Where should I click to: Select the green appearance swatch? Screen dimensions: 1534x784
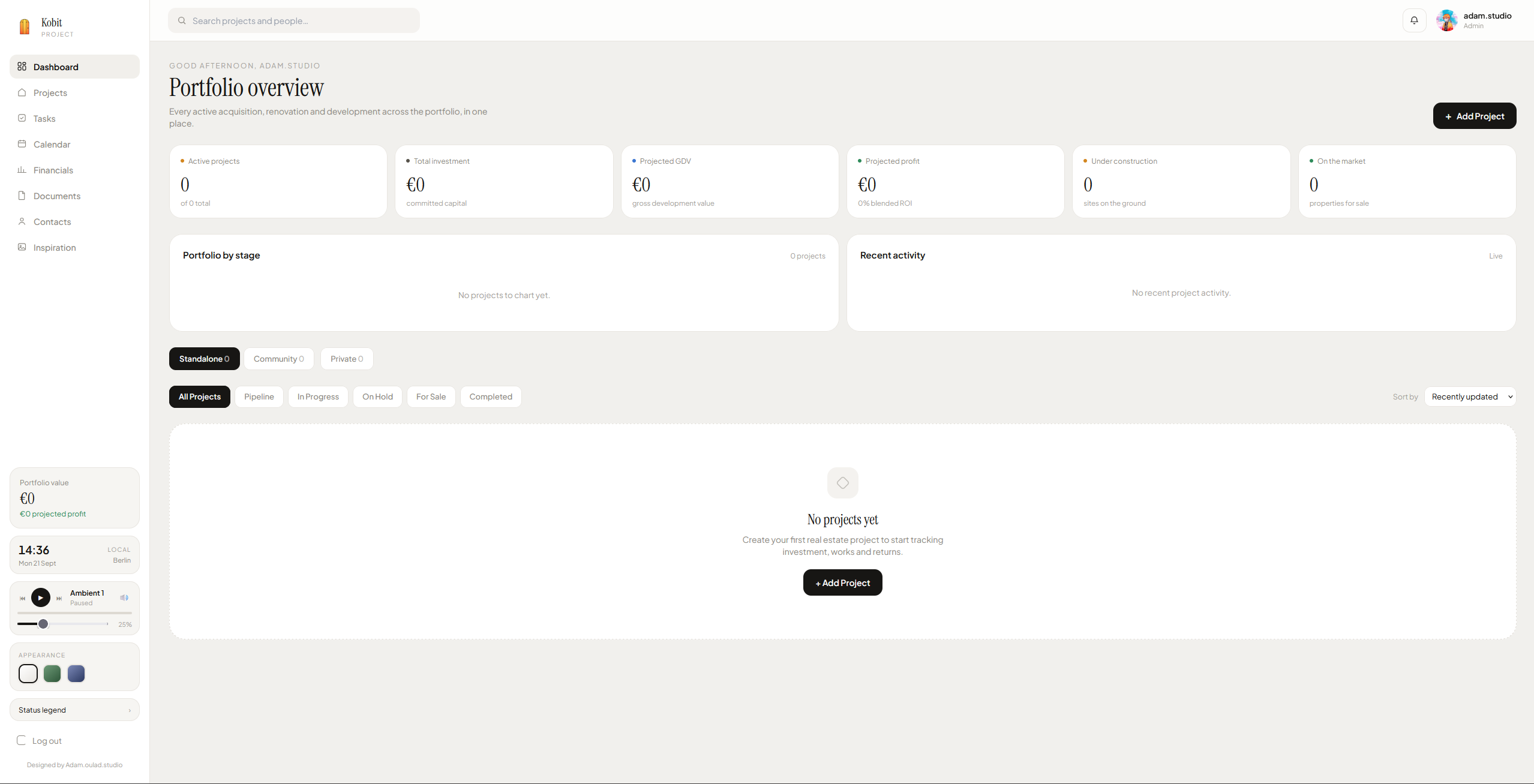(52, 674)
